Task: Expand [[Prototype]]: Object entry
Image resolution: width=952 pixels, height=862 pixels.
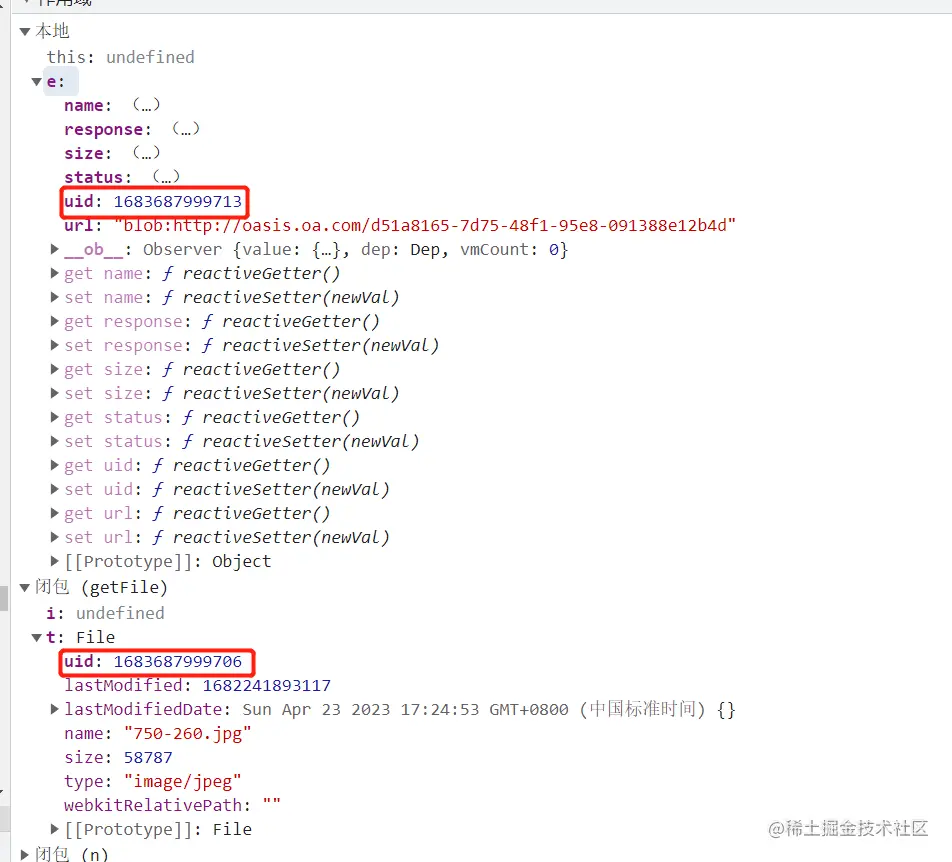Action: [55, 561]
